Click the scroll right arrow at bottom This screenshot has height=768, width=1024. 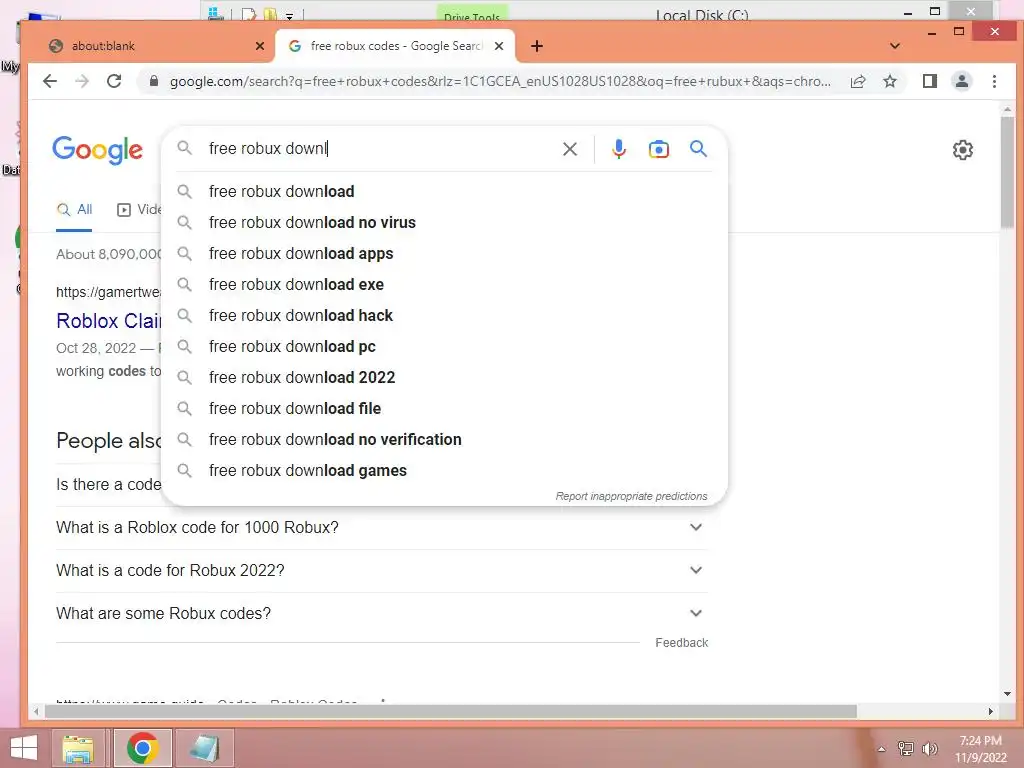click(x=991, y=711)
